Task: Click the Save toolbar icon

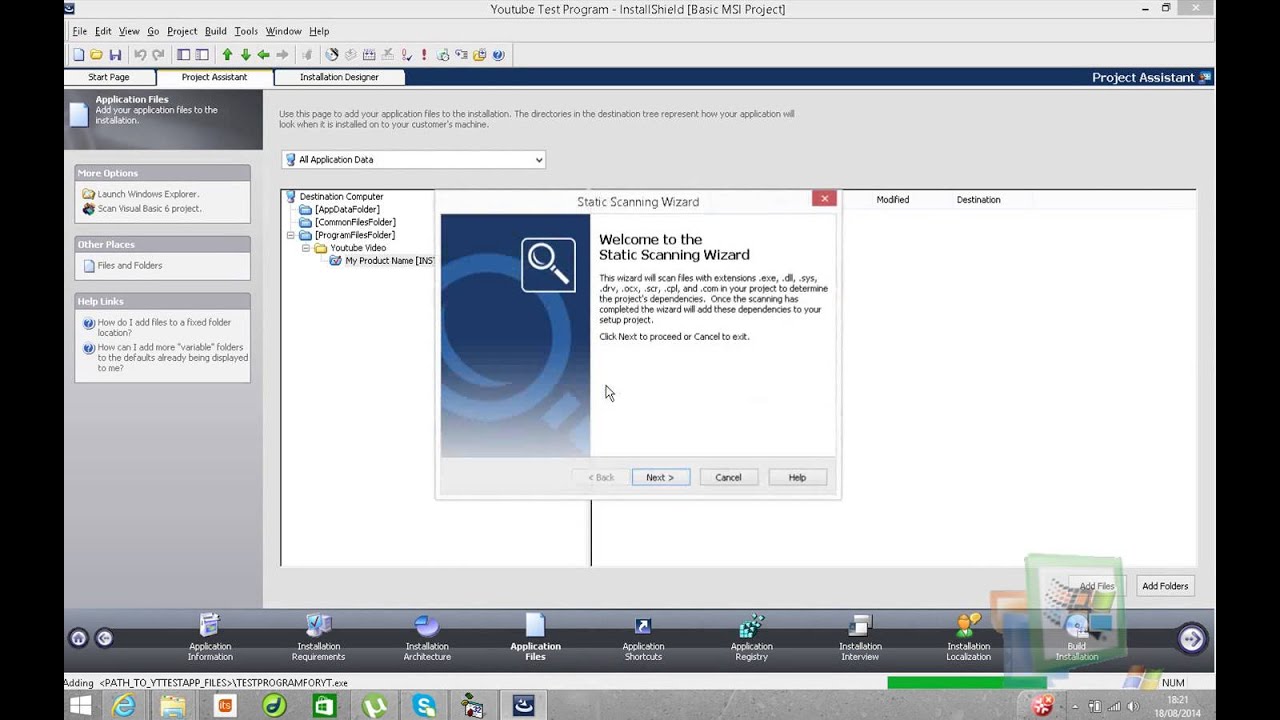Action: click(x=115, y=55)
